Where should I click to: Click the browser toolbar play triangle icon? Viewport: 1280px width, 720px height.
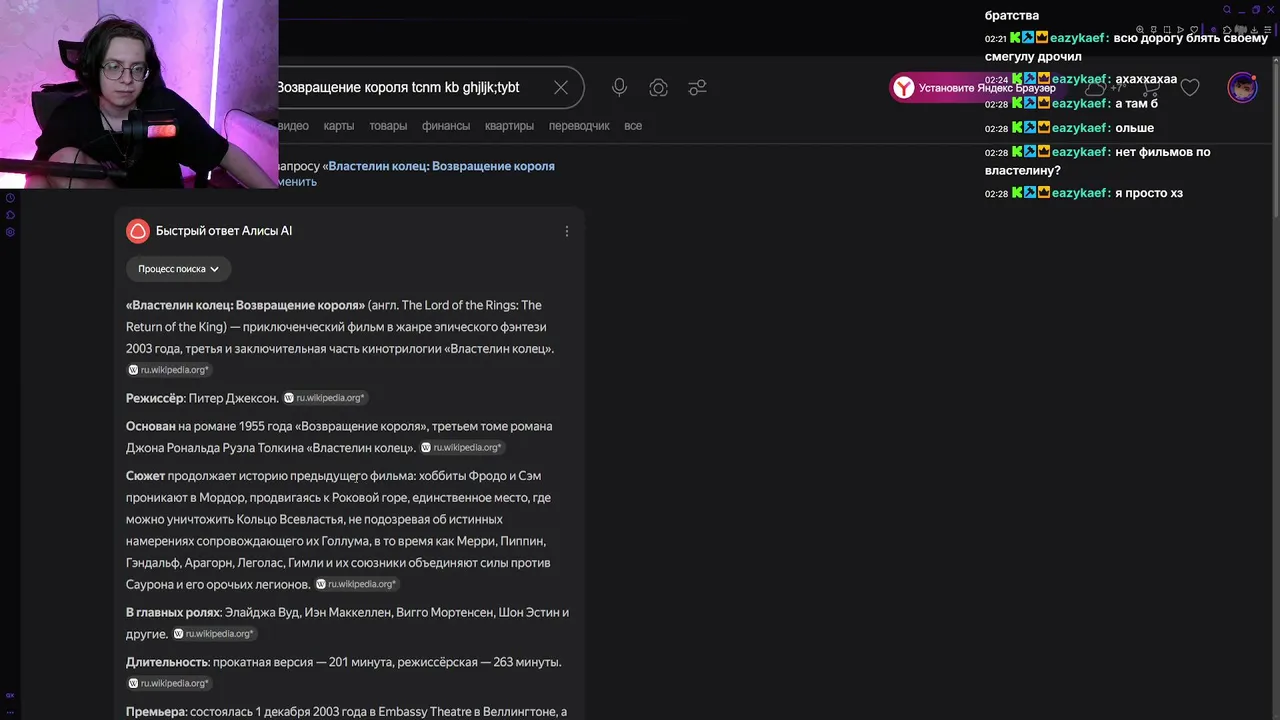coord(1180,31)
